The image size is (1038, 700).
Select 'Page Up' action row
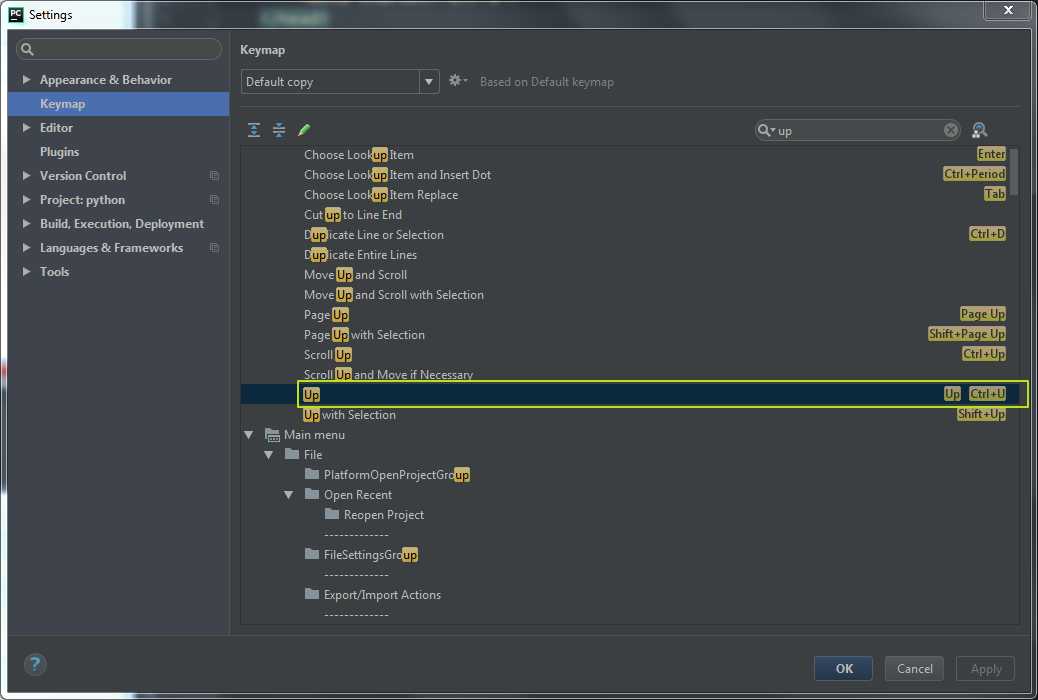pyautogui.click(x=326, y=315)
